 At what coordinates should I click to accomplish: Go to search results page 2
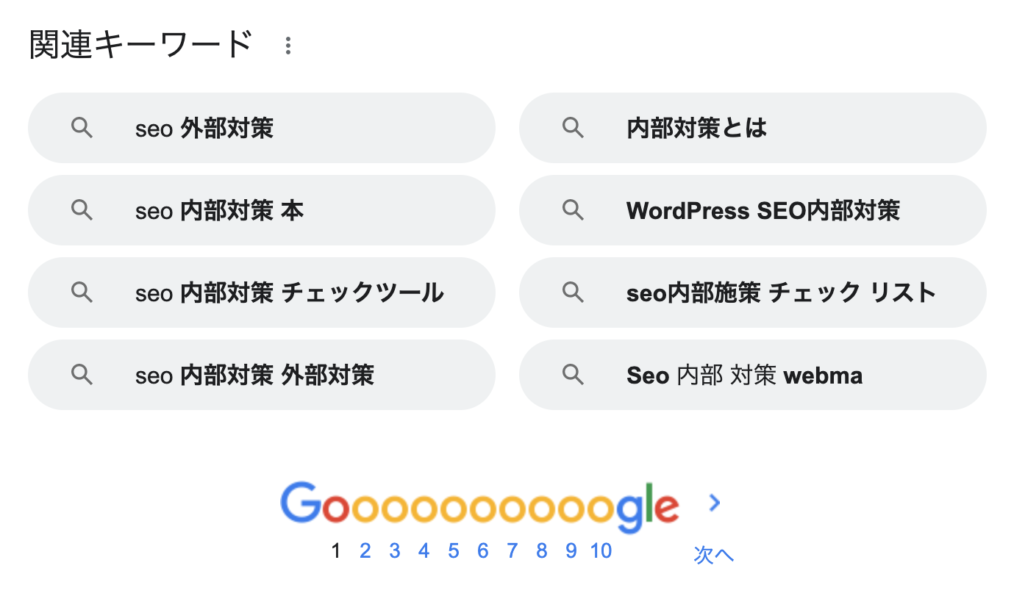pyautogui.click(x=365, y=550)
